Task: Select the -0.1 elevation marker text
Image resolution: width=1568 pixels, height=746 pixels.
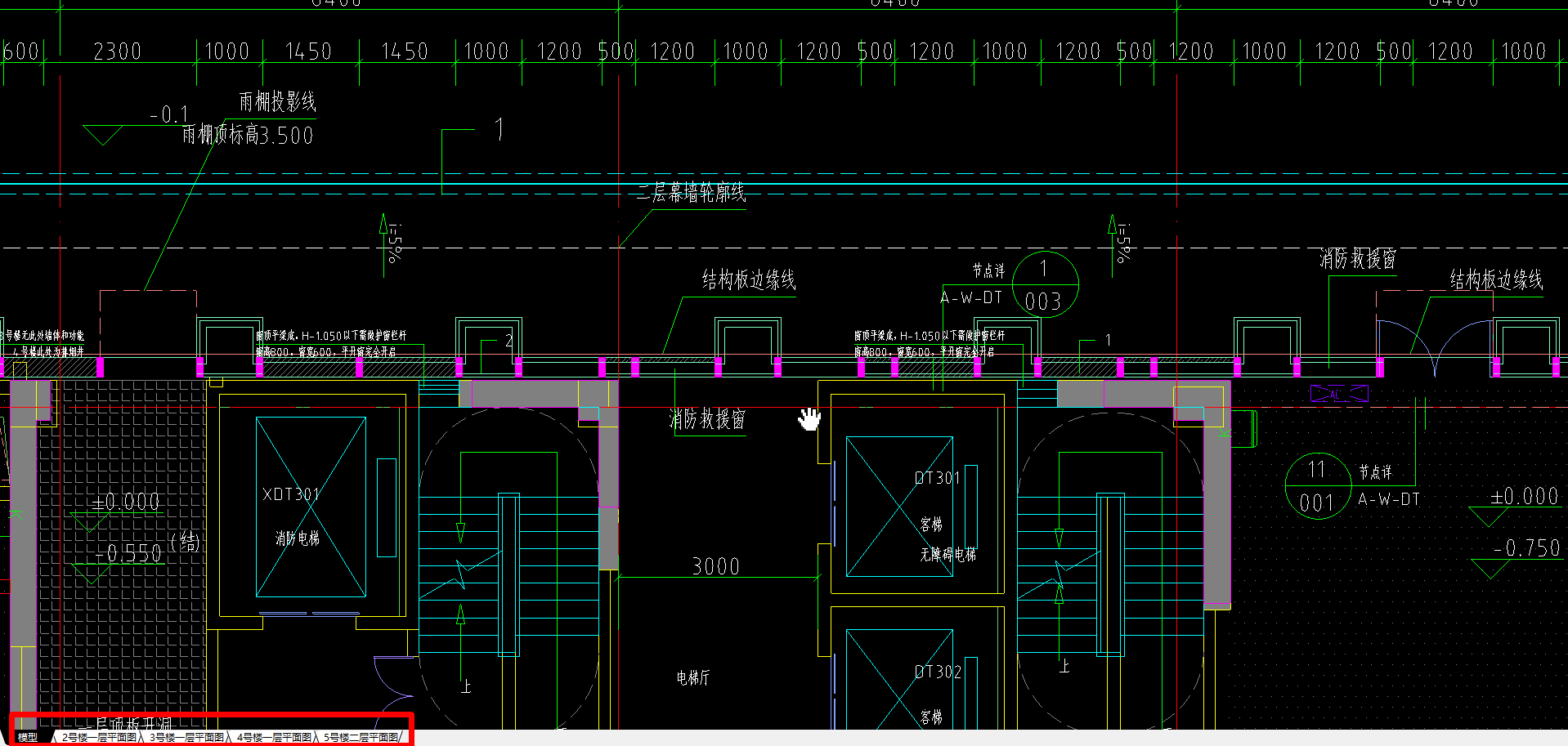Action: pos(169,114)
